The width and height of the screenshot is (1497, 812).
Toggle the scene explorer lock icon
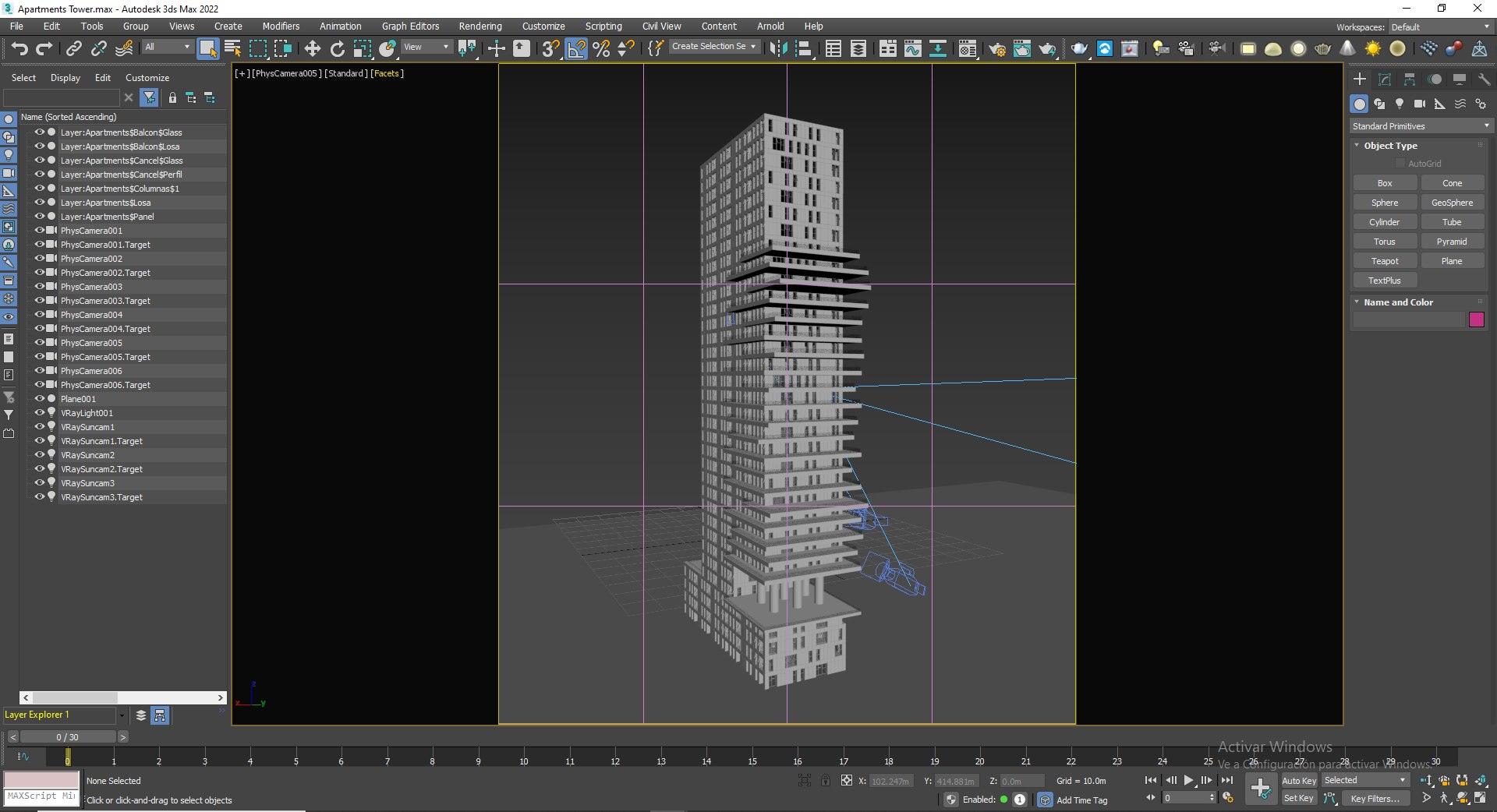172,97
